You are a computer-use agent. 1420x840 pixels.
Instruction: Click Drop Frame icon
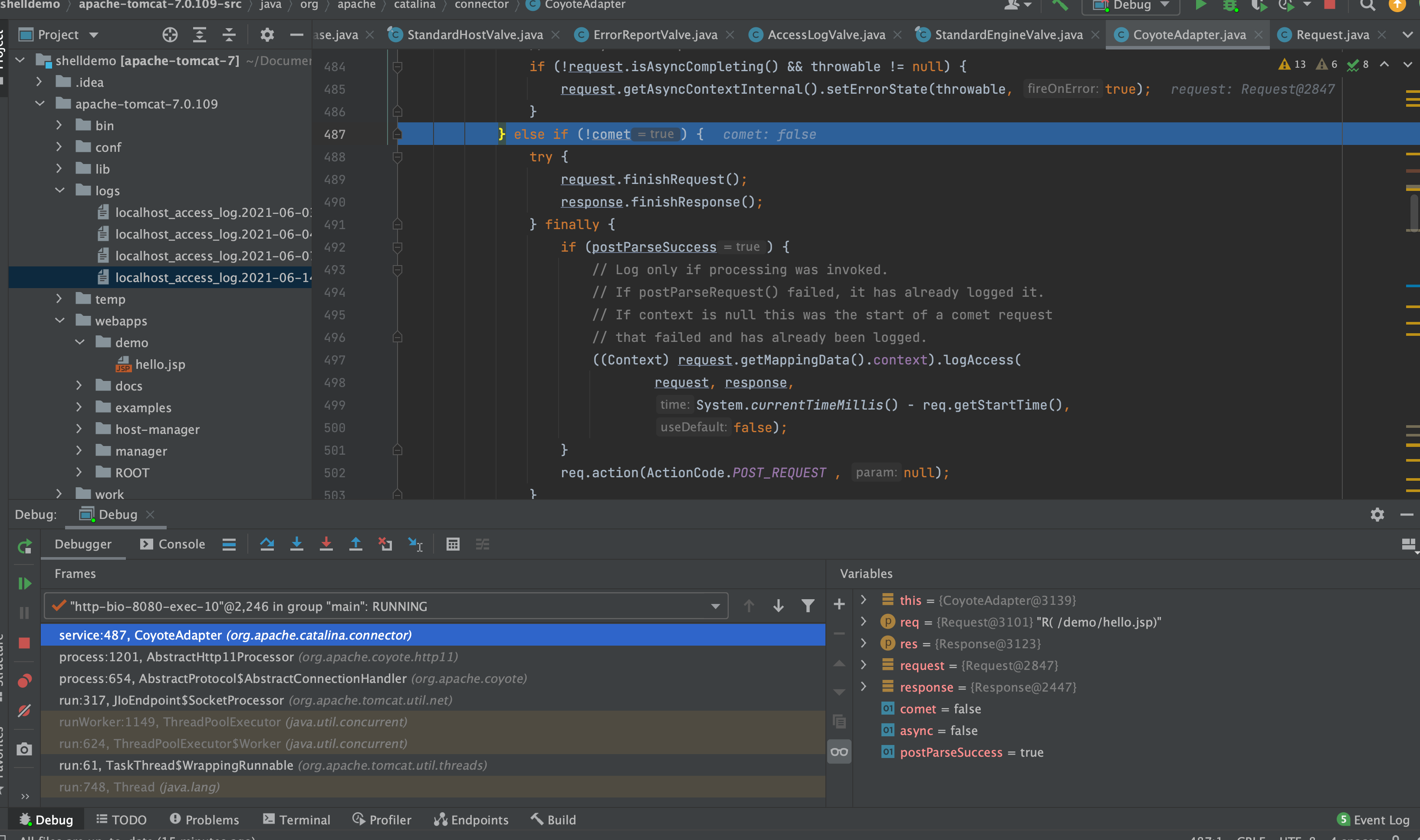pos(385,544)
